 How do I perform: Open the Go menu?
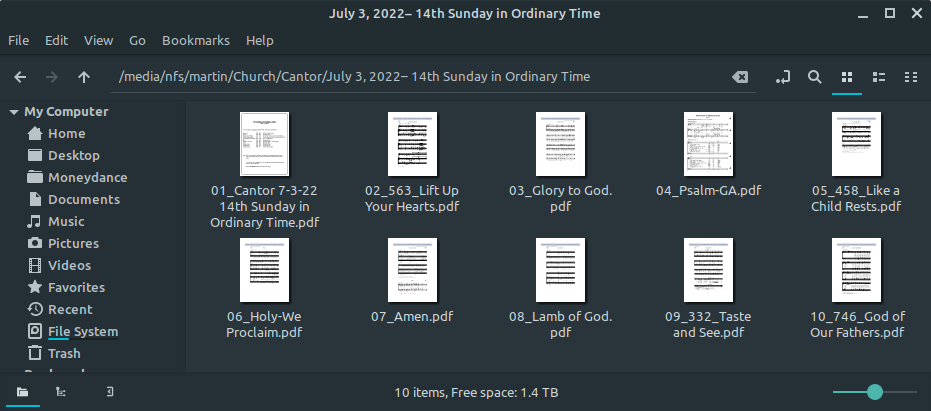coord(138,40)
